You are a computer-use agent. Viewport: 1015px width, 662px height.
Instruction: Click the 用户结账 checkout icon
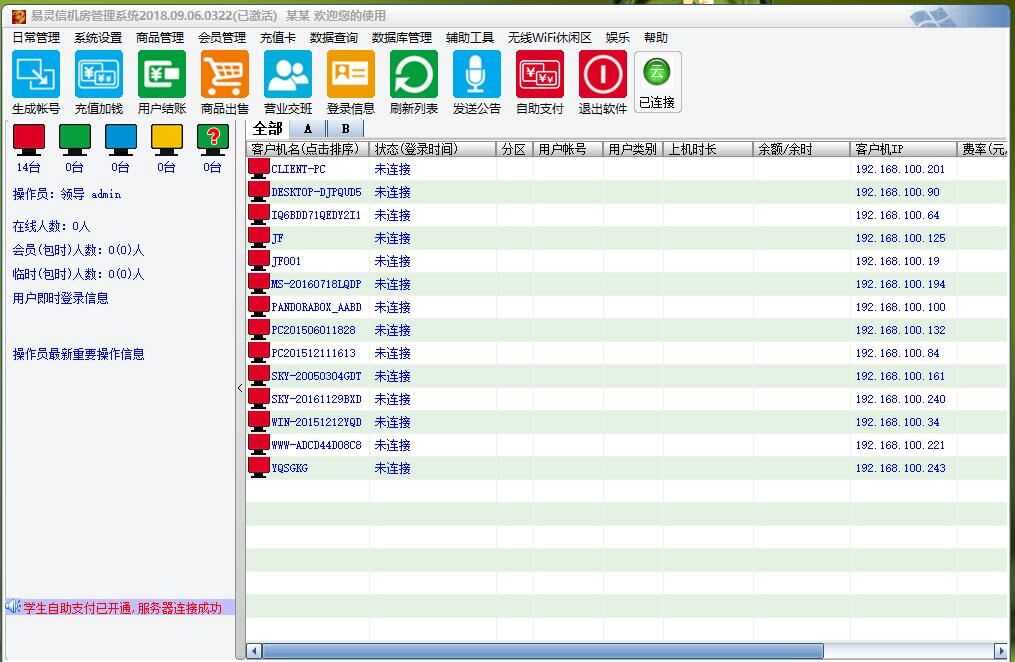pyautogui.click(x=162, y=74)
